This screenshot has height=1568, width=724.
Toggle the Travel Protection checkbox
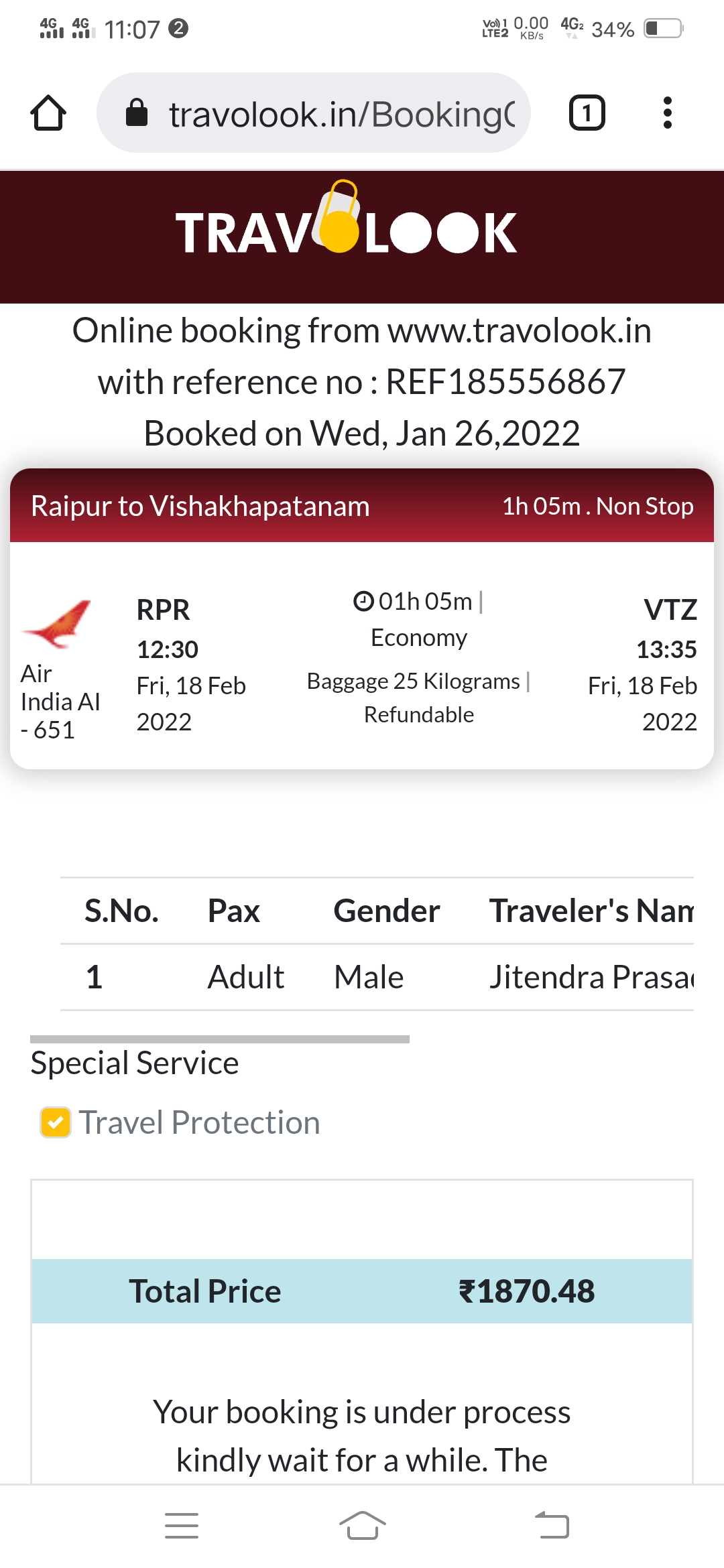coord(56,1122)
